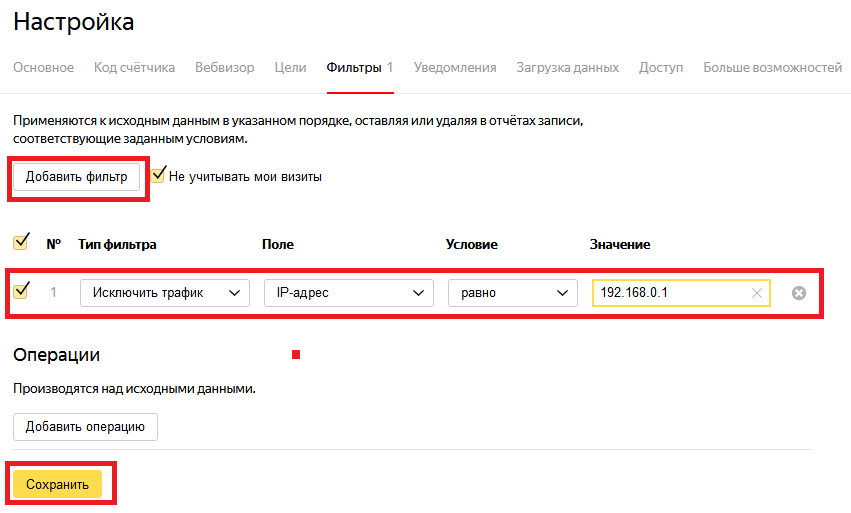
Task: Click the 'Добавить фильтр' button
Action: click(x=77, y=177)
